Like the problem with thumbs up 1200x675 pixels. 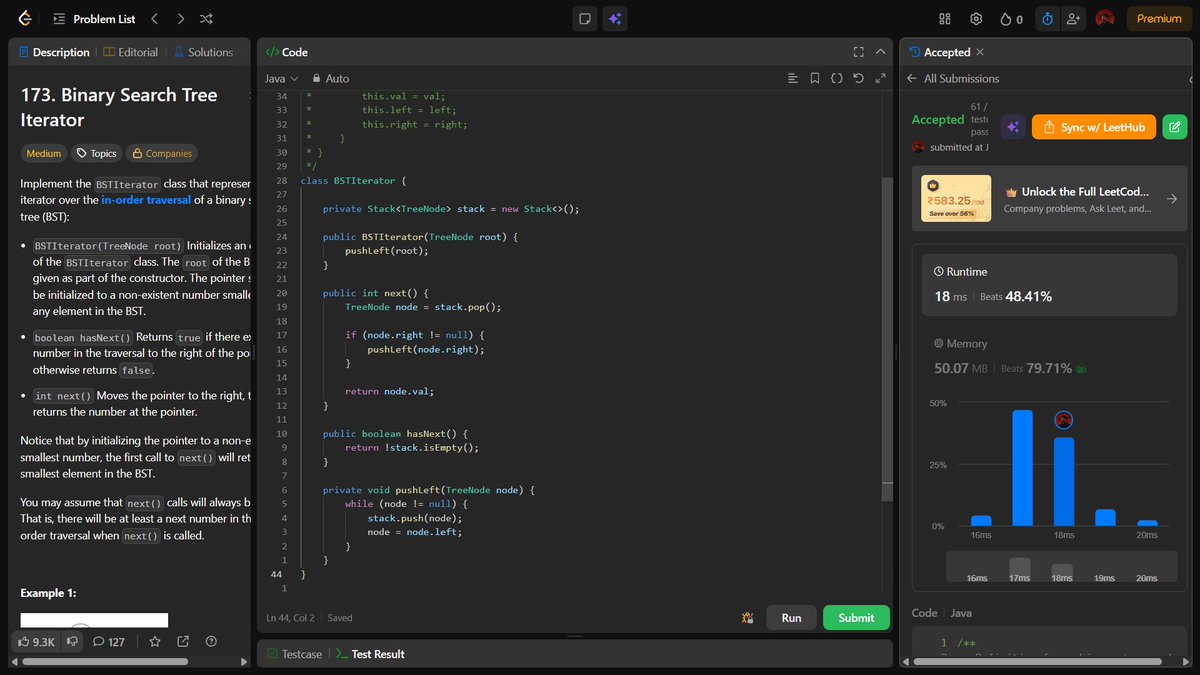point(37,641)
